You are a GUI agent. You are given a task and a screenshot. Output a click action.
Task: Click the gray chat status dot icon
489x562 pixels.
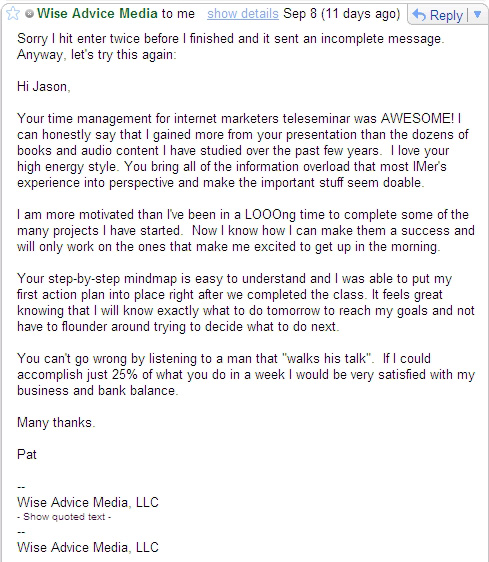29,14
